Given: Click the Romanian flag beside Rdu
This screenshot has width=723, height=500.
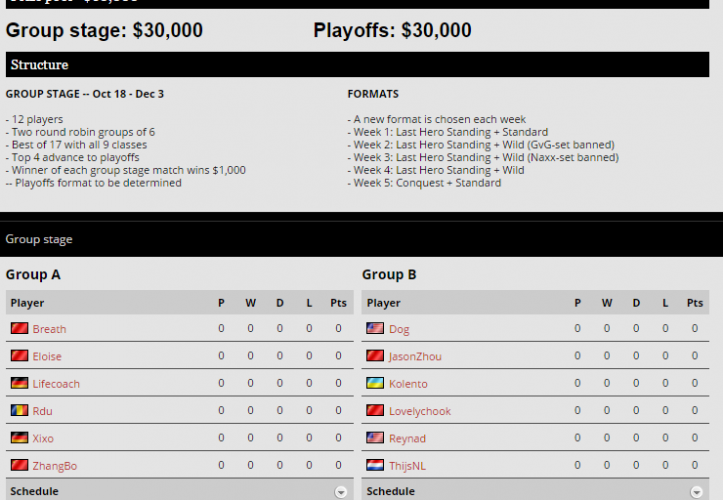Looking at the screenshot, I should 19,411.
